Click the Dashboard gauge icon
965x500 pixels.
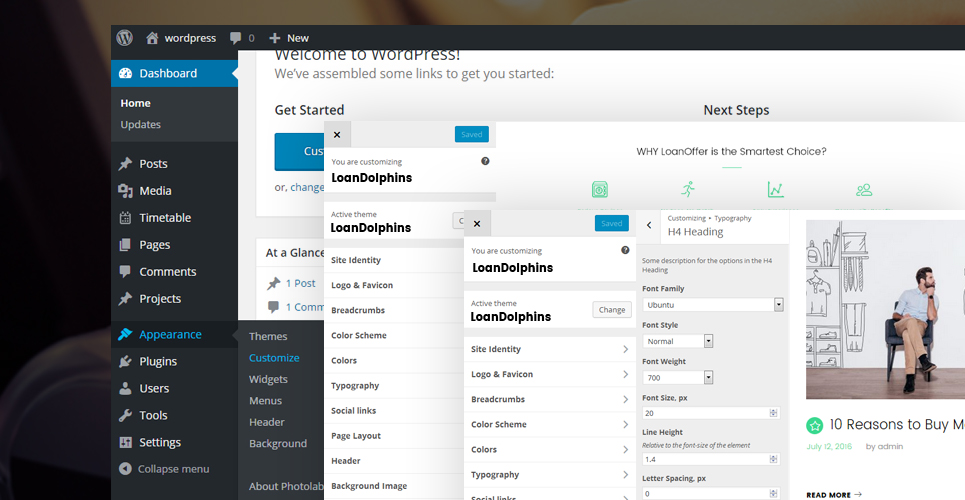click(126, 73)
